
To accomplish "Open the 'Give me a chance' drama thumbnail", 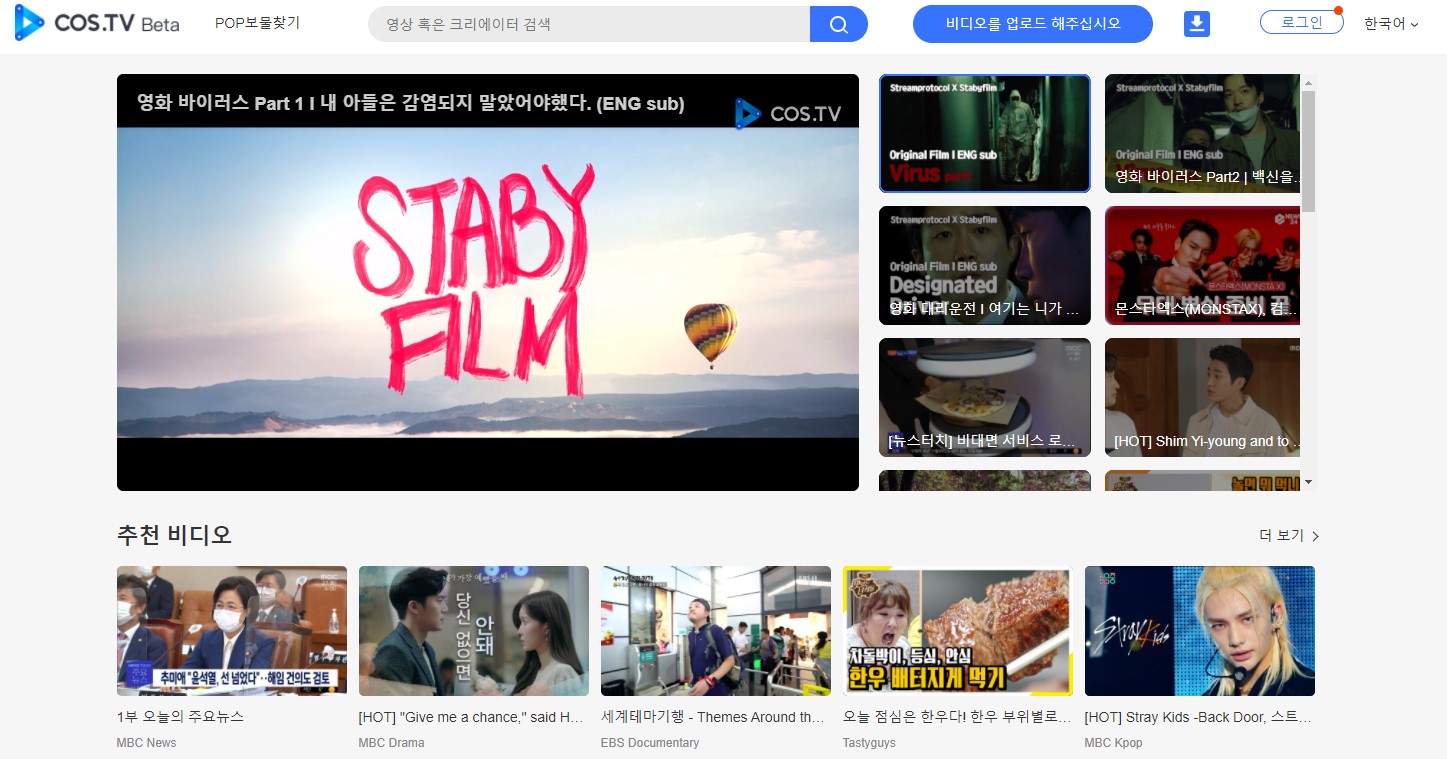I will pos(474,631).
